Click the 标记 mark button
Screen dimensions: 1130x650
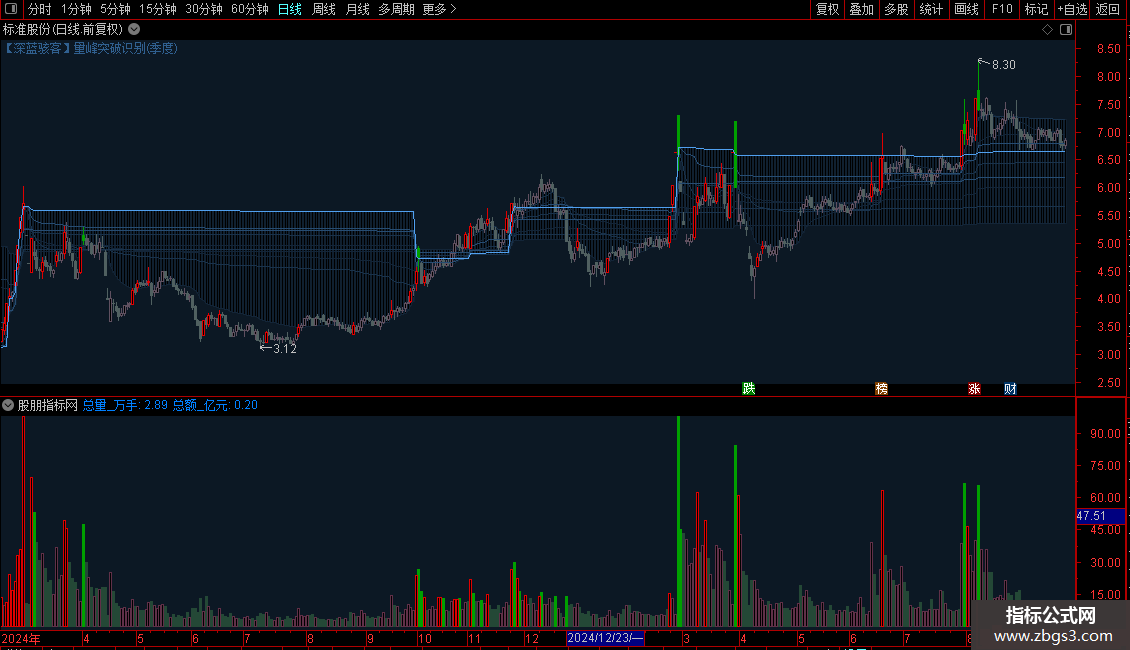(1036, 9)
